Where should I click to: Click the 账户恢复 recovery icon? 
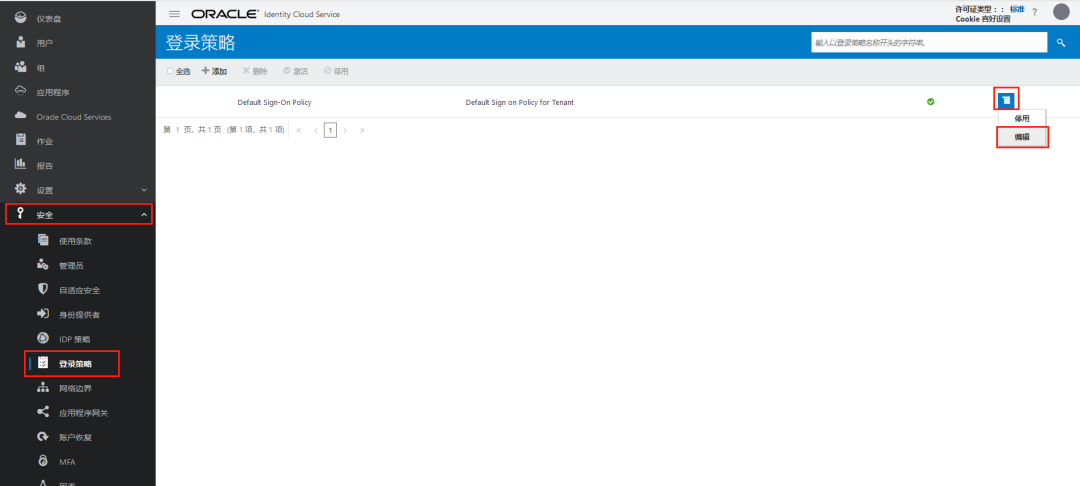pyautogui.click(x=43, y=436)
